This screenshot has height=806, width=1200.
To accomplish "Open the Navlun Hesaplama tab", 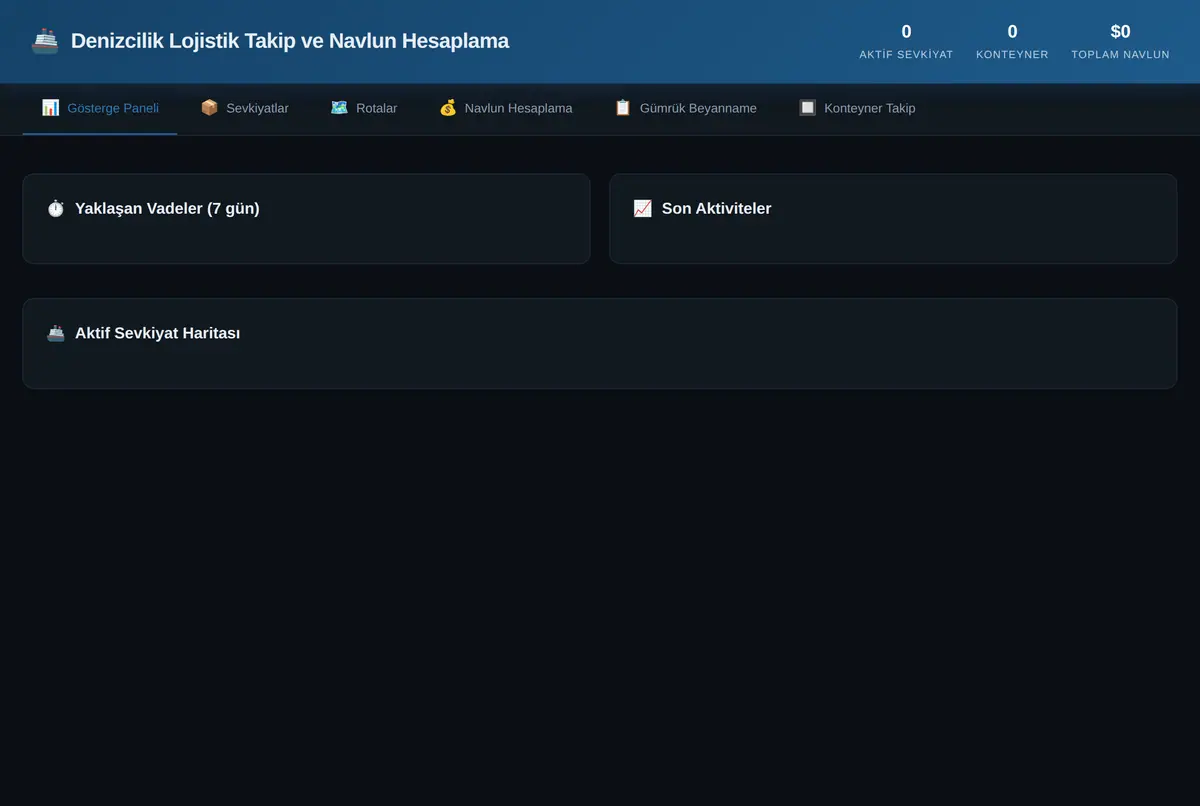I will (x=506, y=108).
